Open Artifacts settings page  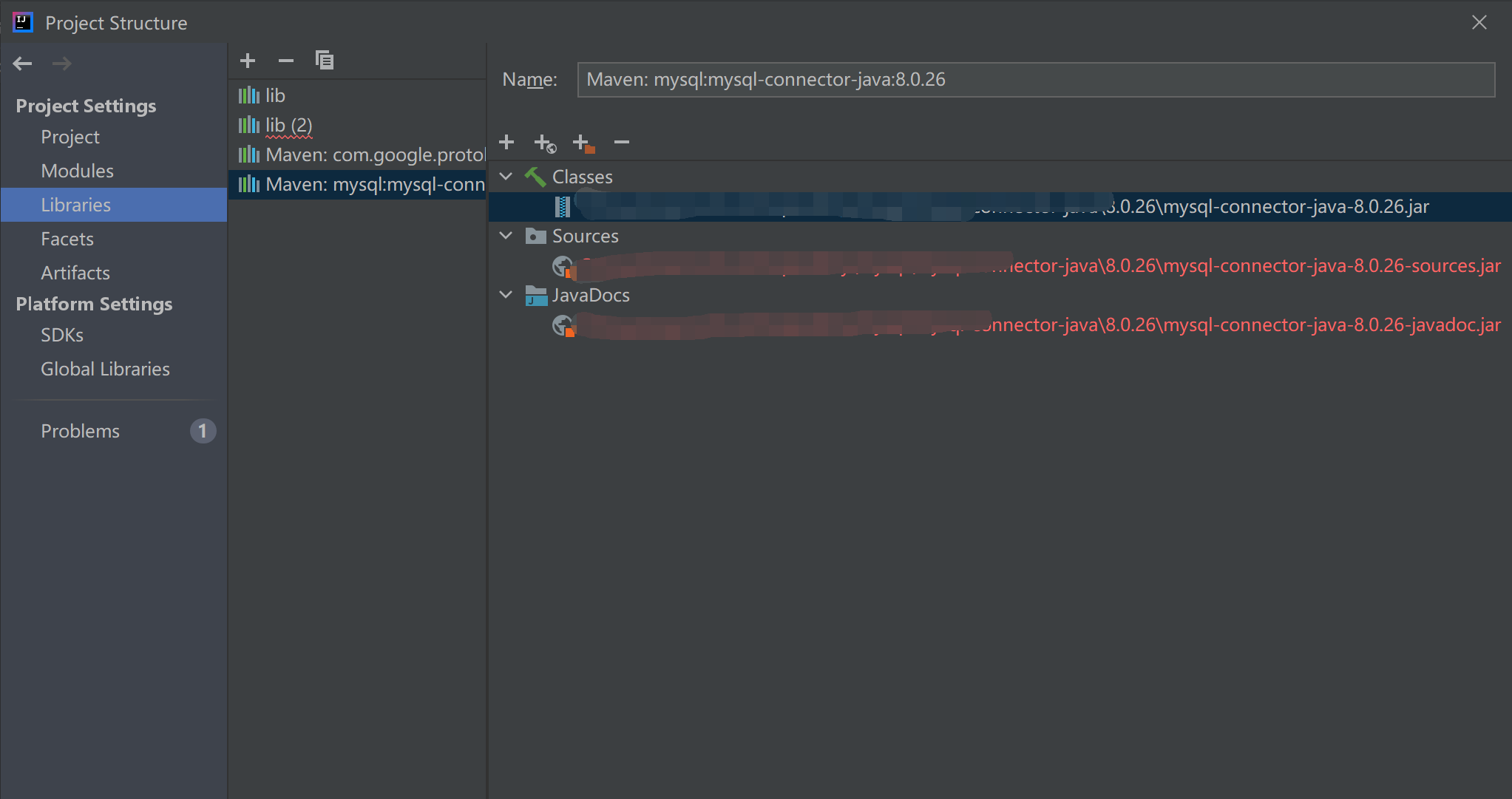(75, 273)
